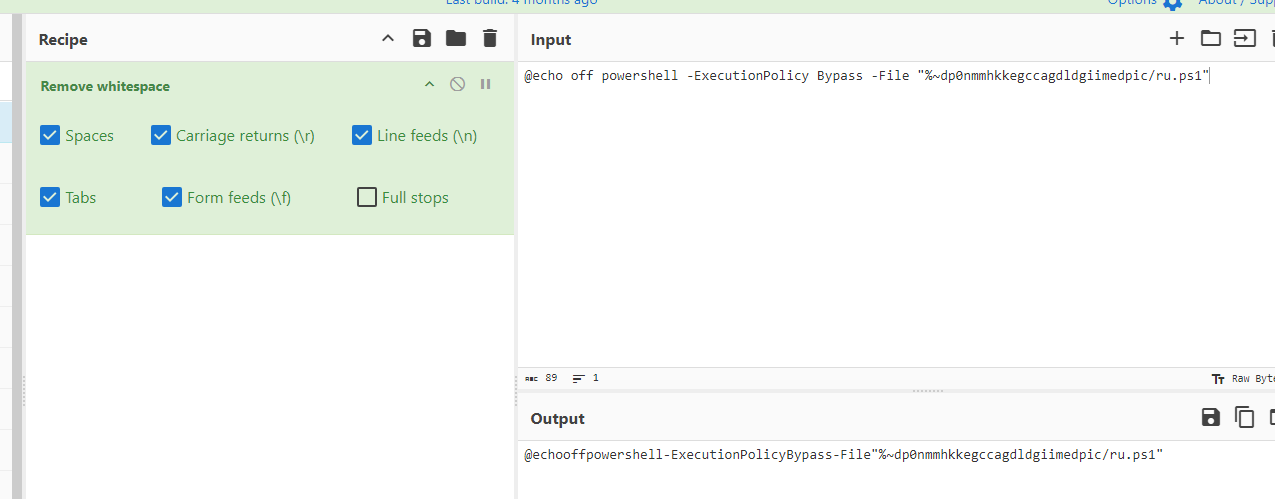Open folder as input
This screenshot has height=499, width=1275.
click(x=1211, y=39)
